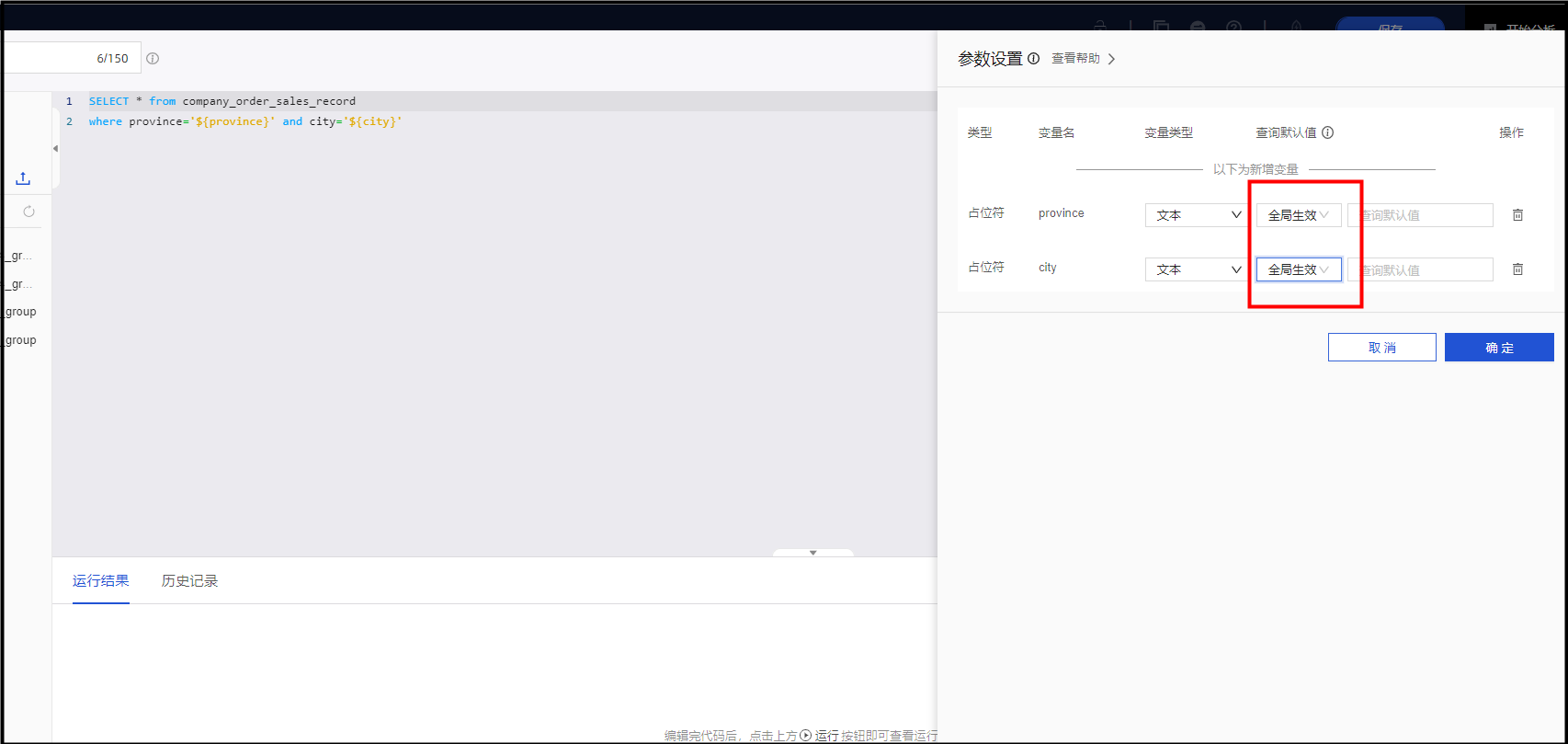Click the refresh icon in left panel

click(28, 212)
